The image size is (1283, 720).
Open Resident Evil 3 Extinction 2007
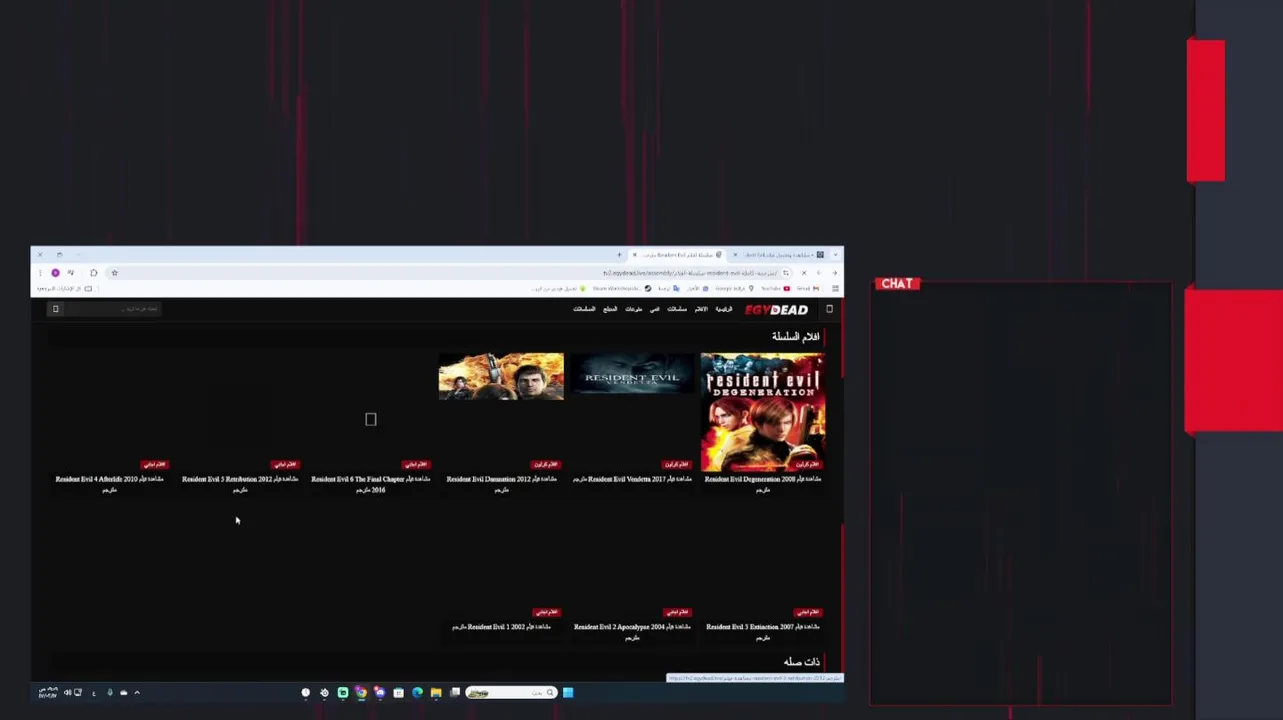click(763, 632)
